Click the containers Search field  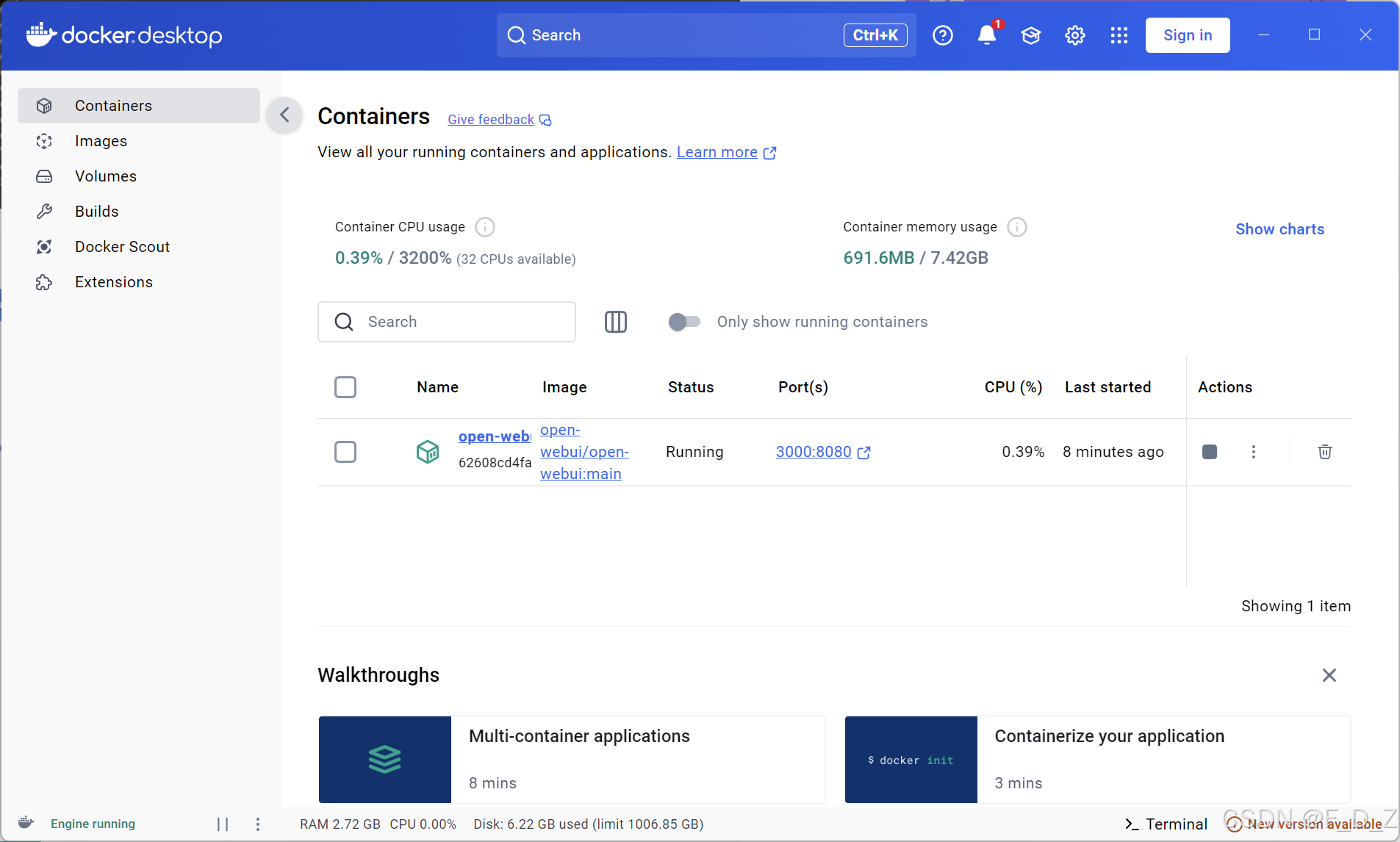tap(447, 322)
